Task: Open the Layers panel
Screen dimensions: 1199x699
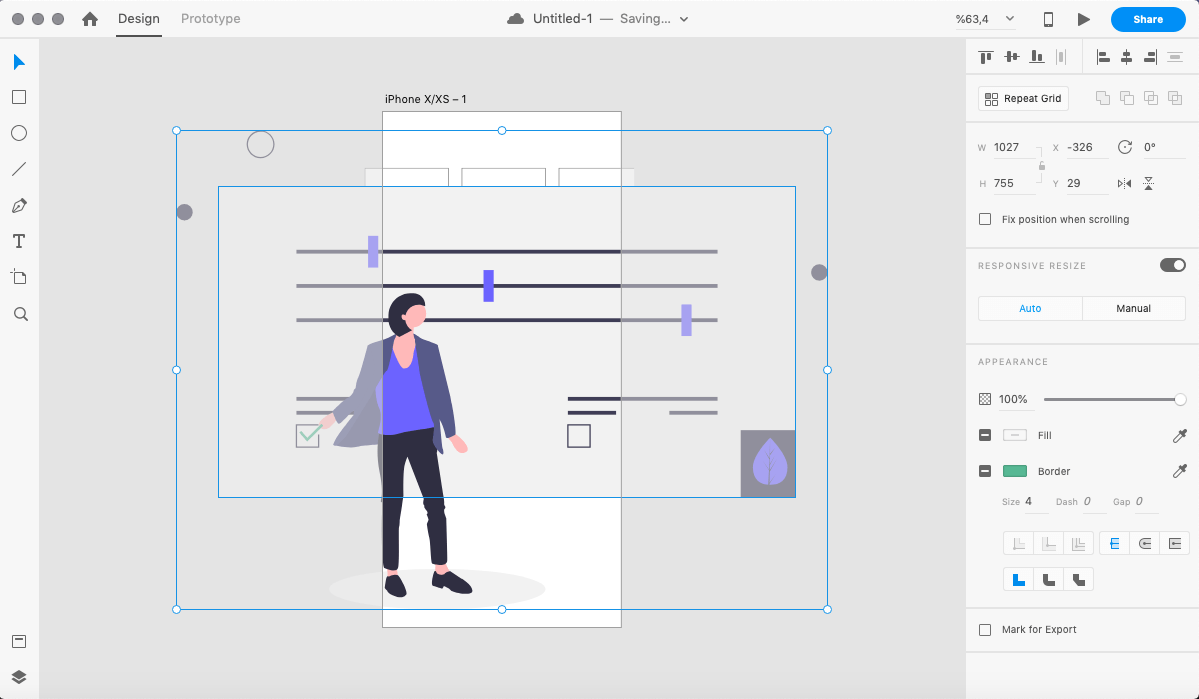Action: point(19,677)
